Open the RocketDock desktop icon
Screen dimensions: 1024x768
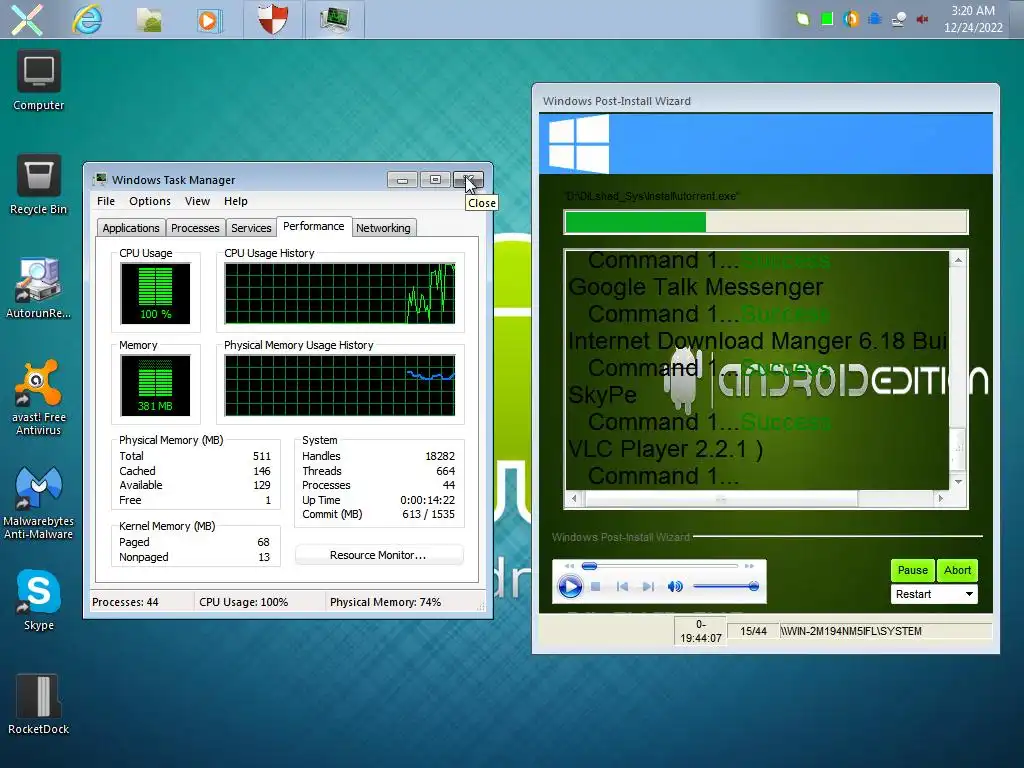39,704
